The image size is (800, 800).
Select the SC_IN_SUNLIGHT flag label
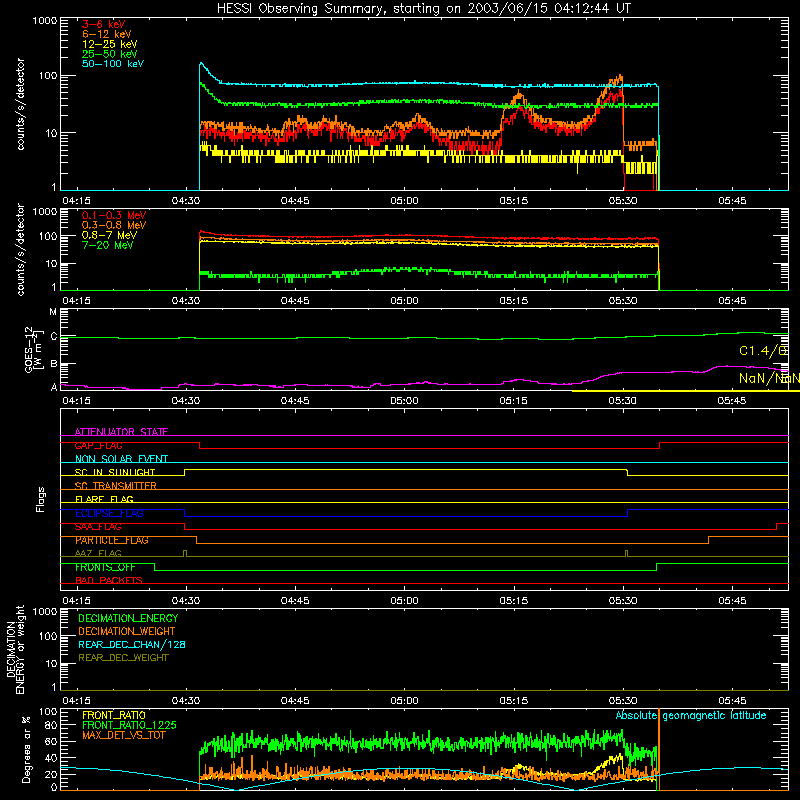[x=115, y=472]
